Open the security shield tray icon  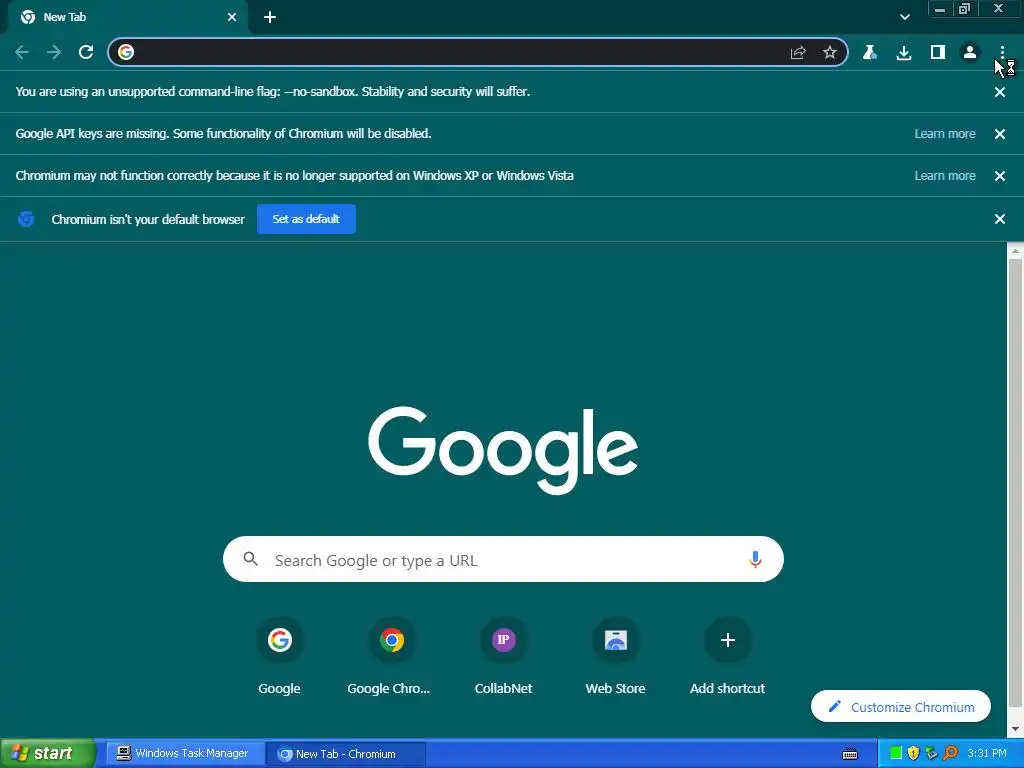[x=913, y=753]
